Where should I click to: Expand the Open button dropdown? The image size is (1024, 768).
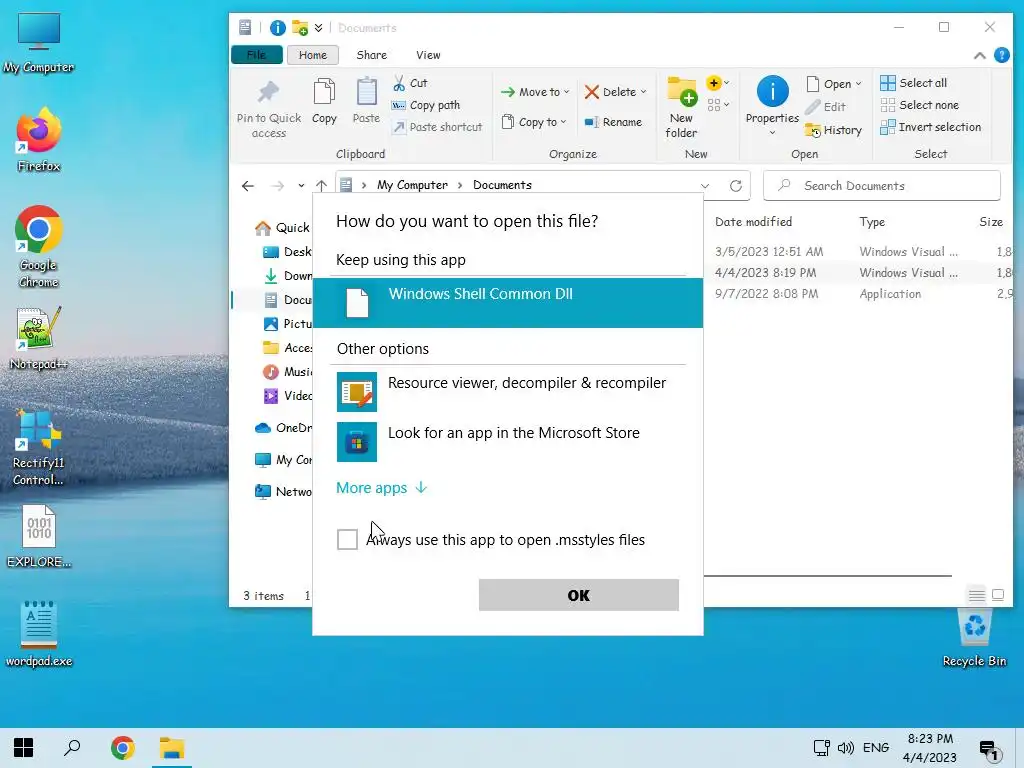tap(858, 84)
